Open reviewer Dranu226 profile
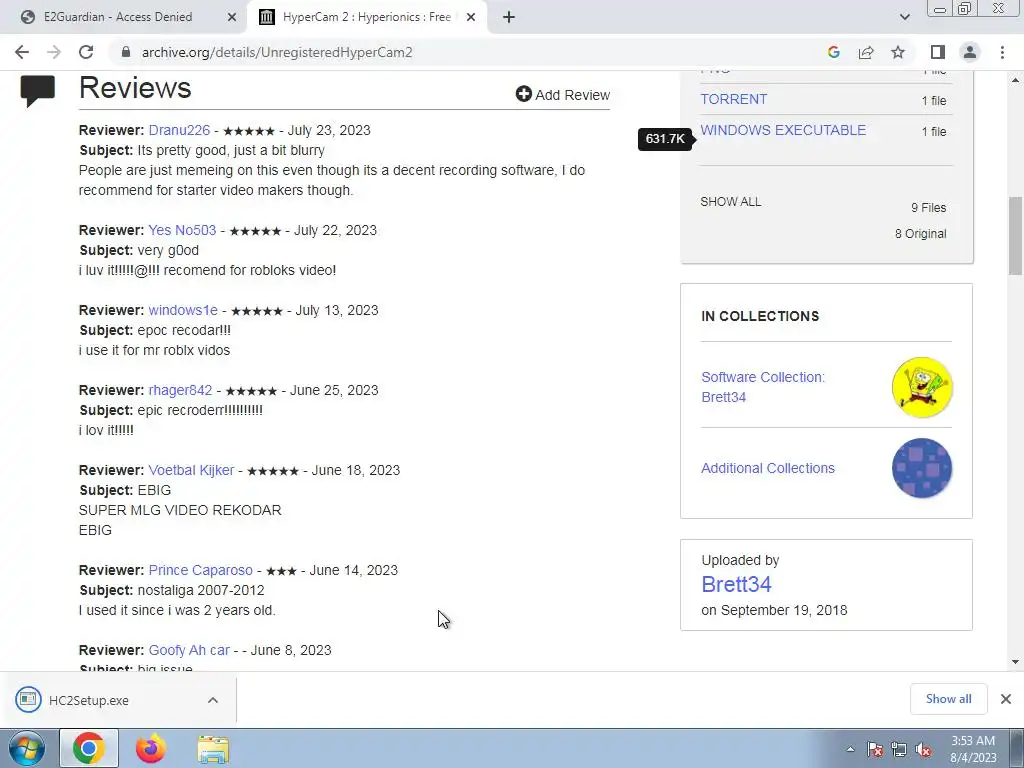Viewport: 1024px width, 768px height. click(x=179, y=130)
